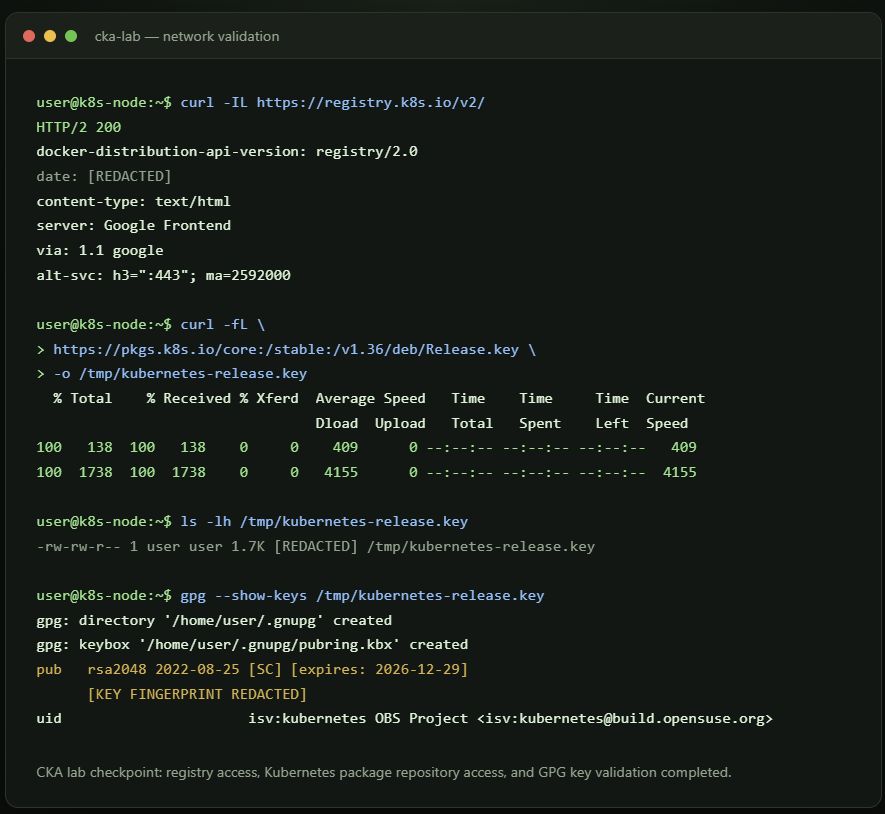Click the '-rw-rw-r--' permissions text
The image size is (885, 814).
[x=78, y=546]
